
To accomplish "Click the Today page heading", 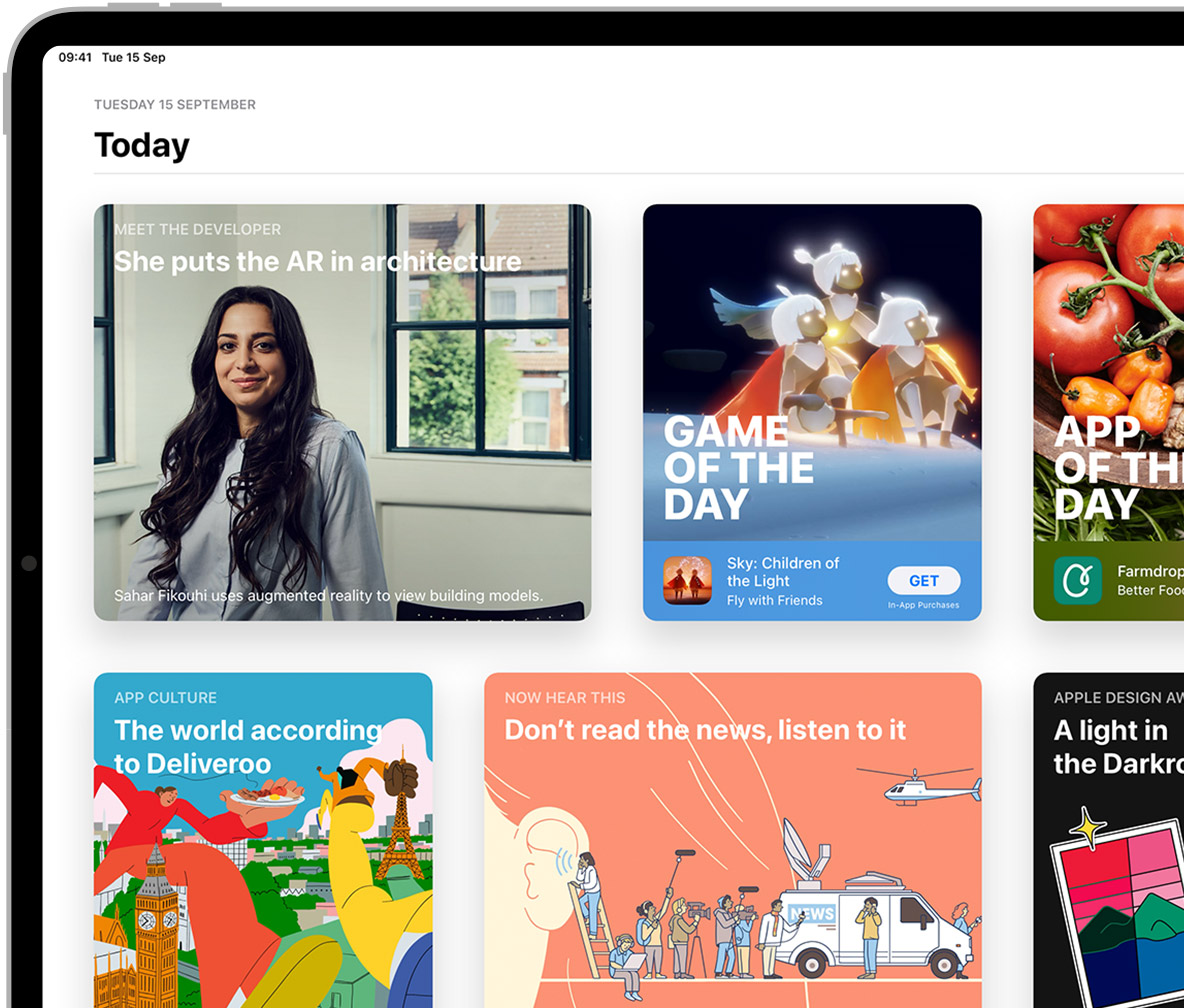I will click(x=142, y=146).
